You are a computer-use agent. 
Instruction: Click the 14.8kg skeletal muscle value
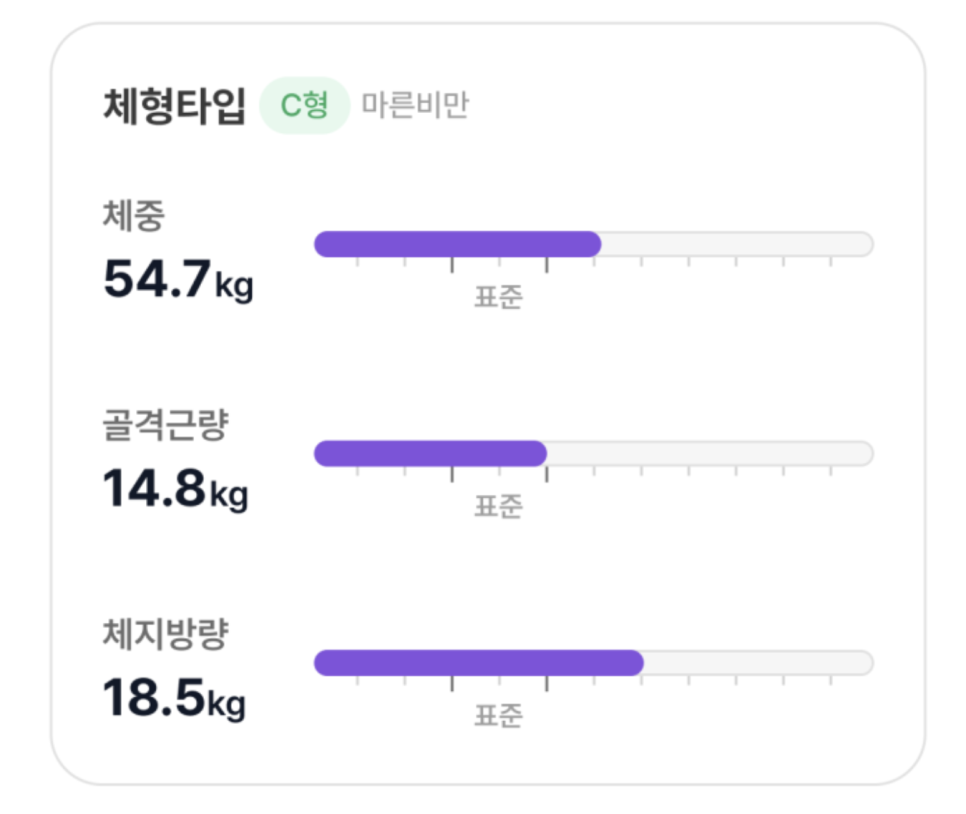coord(176,489)
